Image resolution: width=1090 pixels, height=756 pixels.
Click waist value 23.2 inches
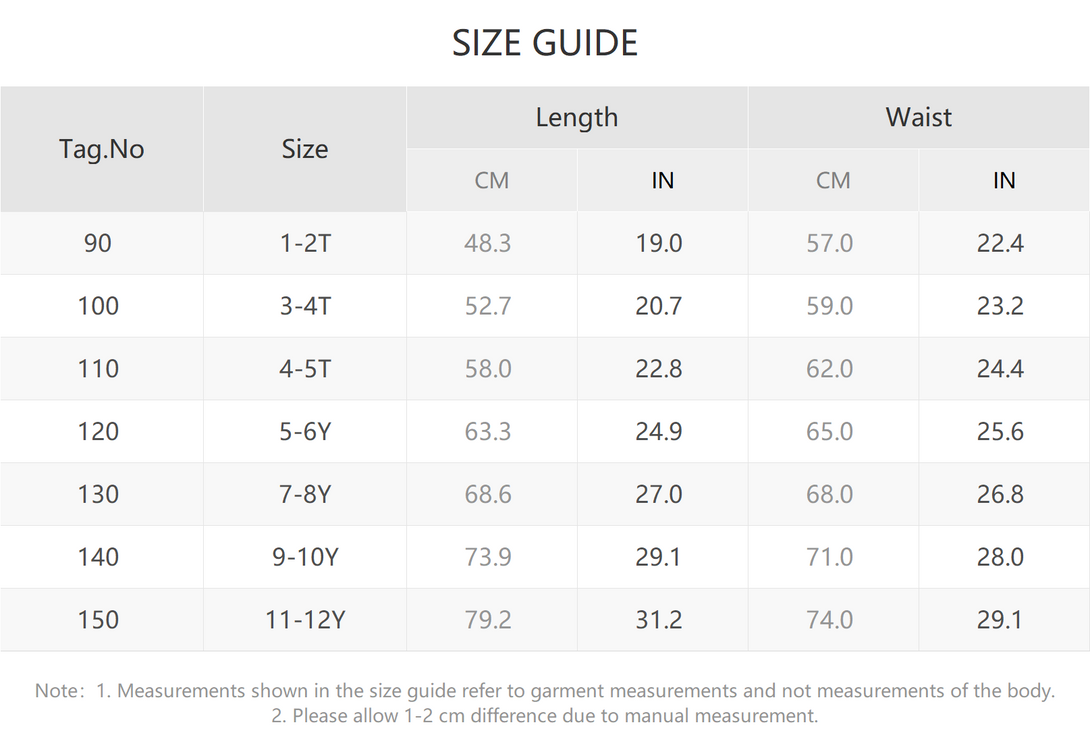(1004, 306)
